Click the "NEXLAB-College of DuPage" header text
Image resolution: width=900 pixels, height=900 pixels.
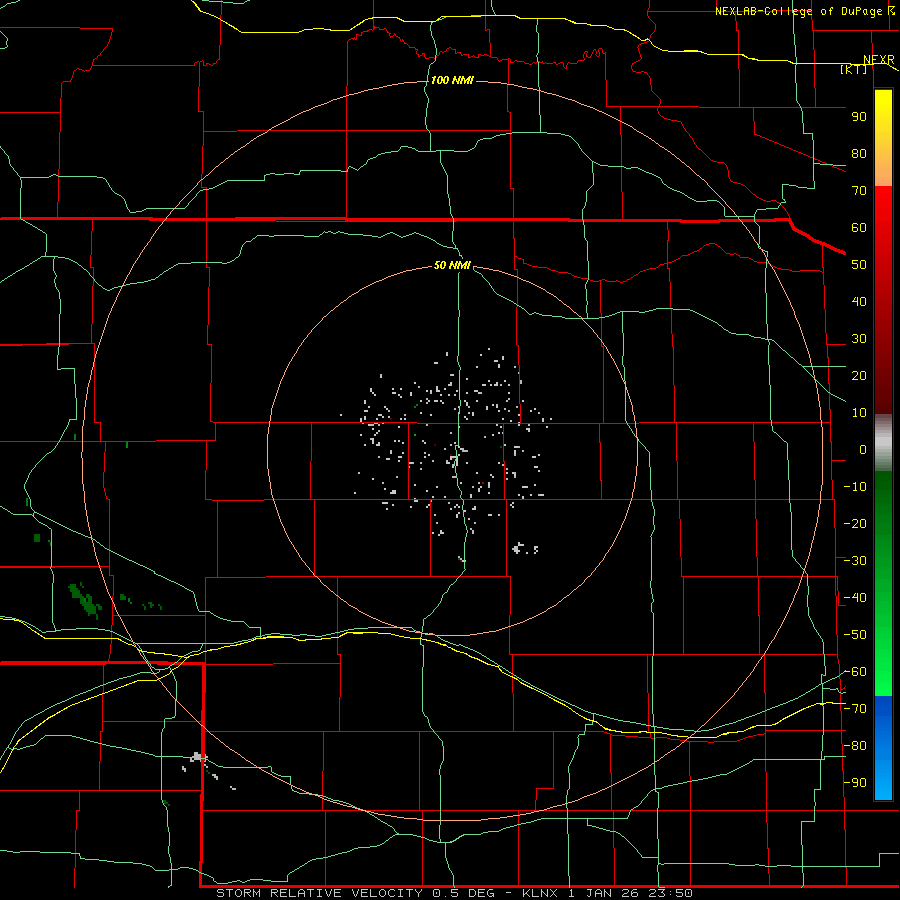click(798, 11)
